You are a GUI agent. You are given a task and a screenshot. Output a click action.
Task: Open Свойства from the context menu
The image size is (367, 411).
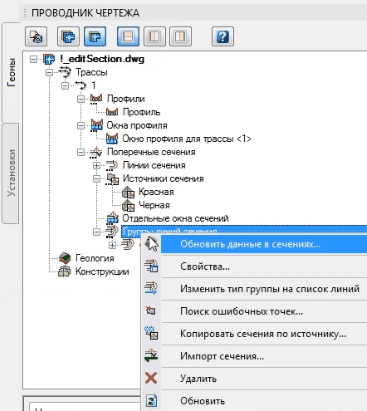pyautogui.click(x=255, y=267)
